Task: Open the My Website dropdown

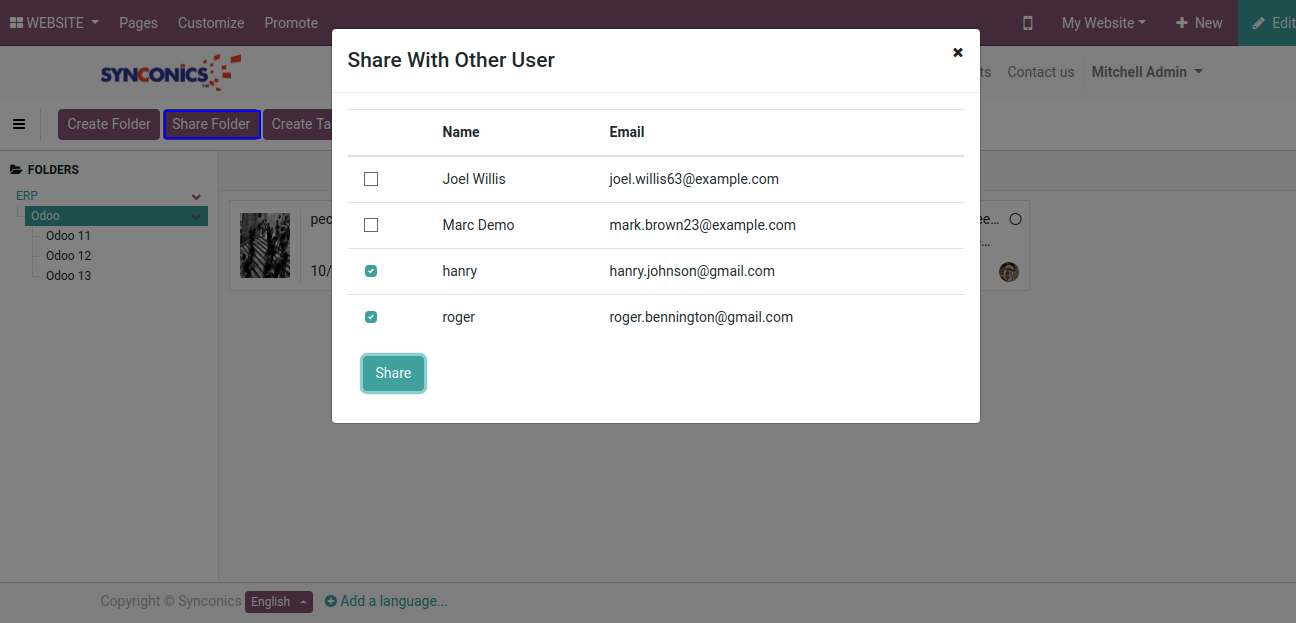Action: point(1103,23)
